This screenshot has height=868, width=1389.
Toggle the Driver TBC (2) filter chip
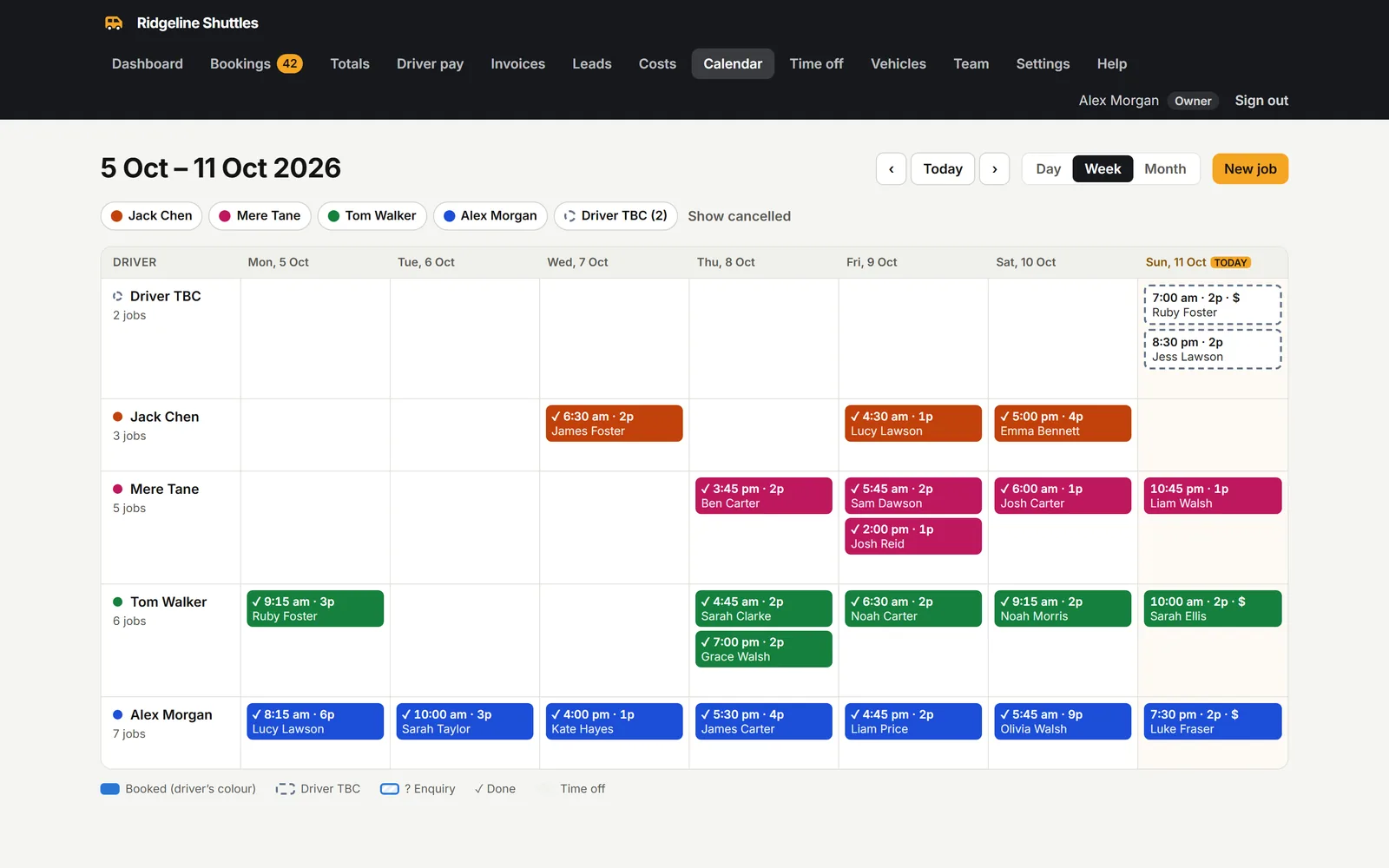[616, 216]
